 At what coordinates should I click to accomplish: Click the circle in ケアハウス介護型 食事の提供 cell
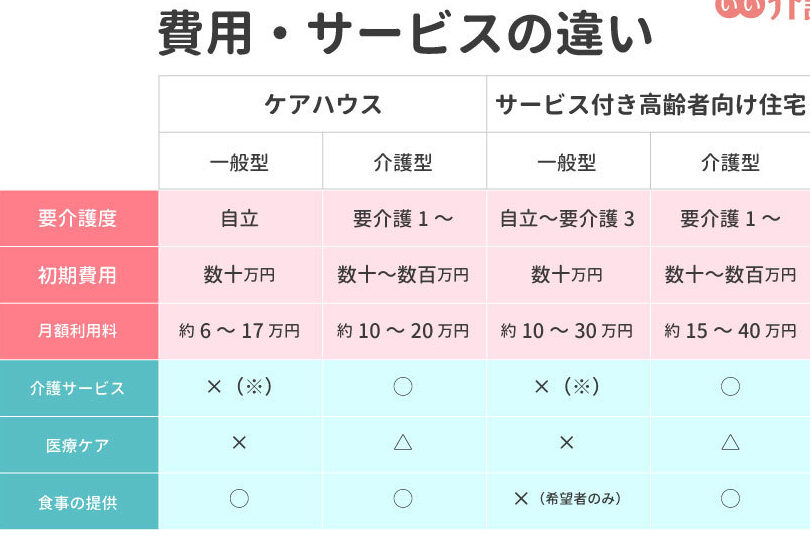tap(403, 499)
